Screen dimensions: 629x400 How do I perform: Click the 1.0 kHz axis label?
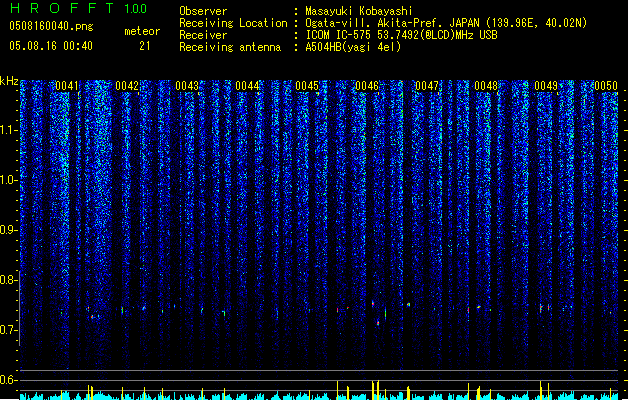point(9,180)
